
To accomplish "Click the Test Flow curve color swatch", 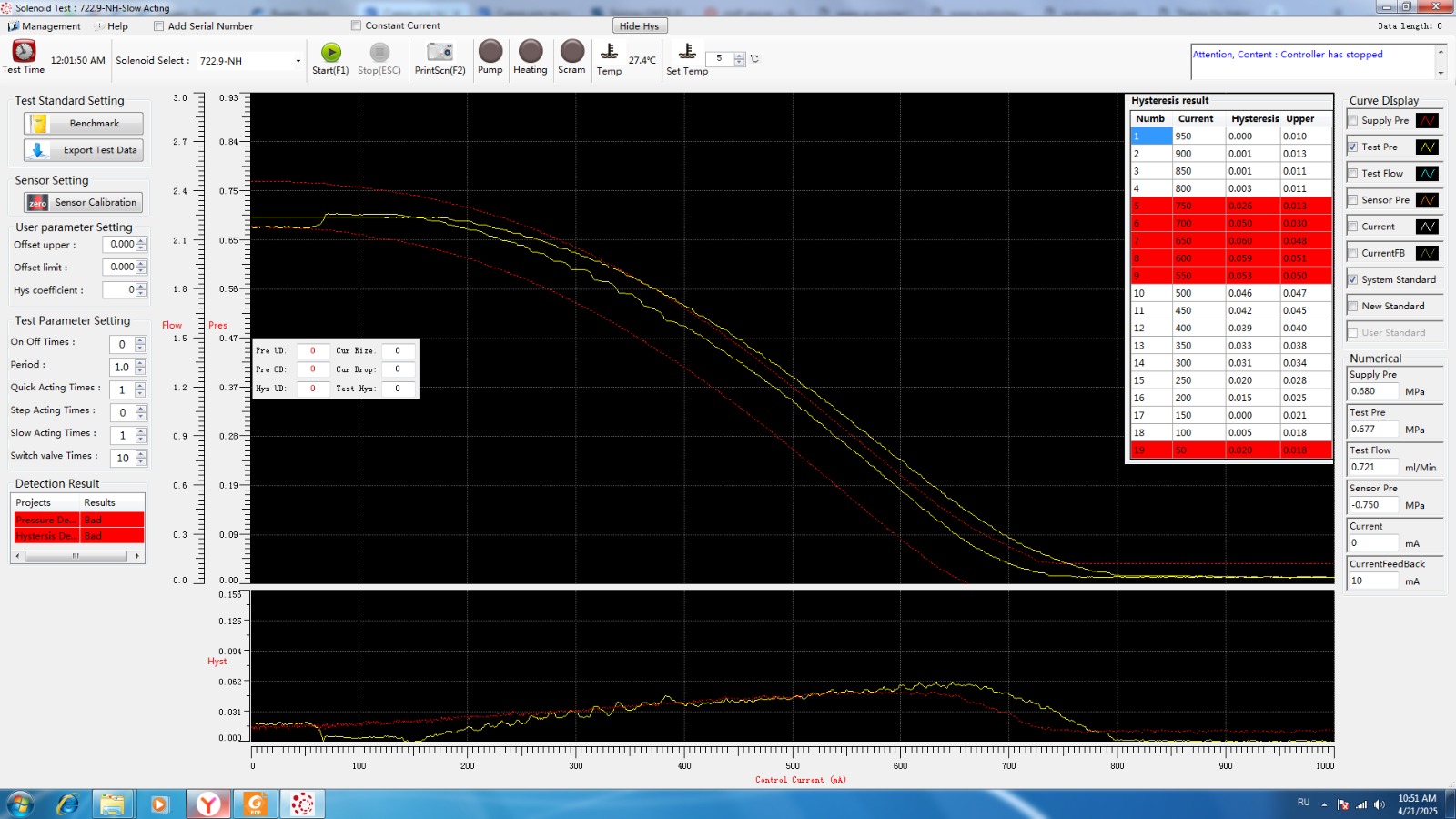I will (x=1427, y=174).
